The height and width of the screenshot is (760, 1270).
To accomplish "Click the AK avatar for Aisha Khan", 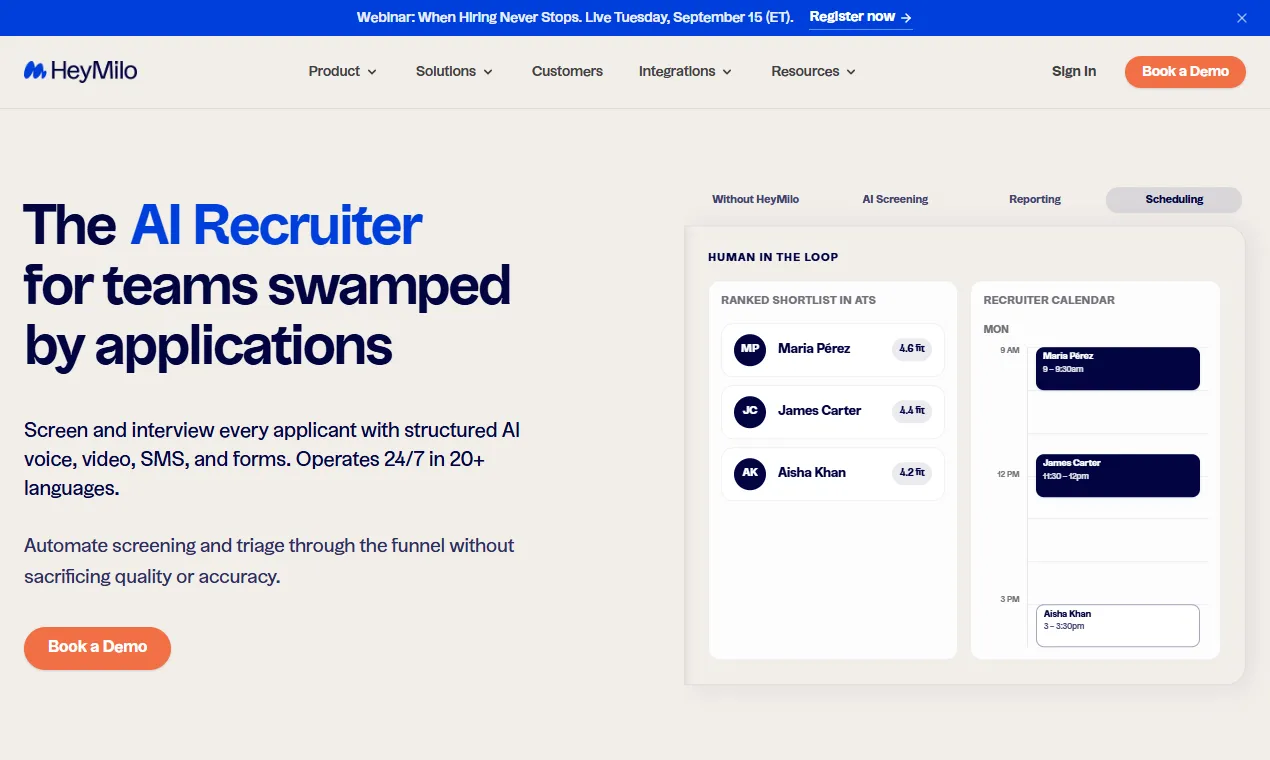I will [x=750, y=473].
